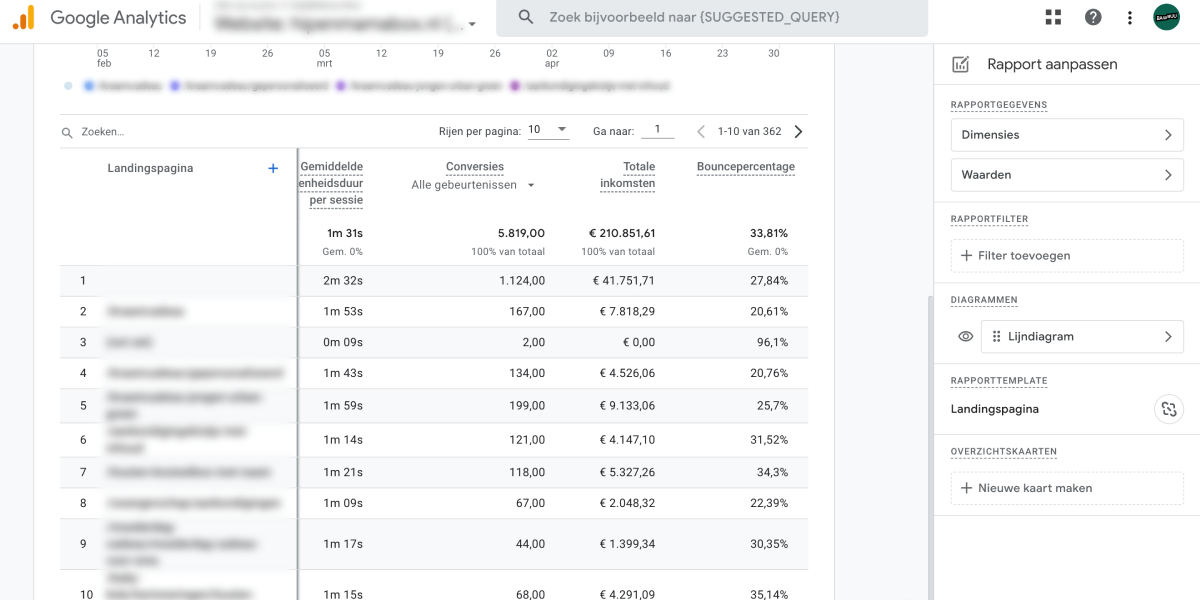Expand the Alle gebeurtenissen dropdown
This screenshot has width=1200, height=600.
coord(473,185)
